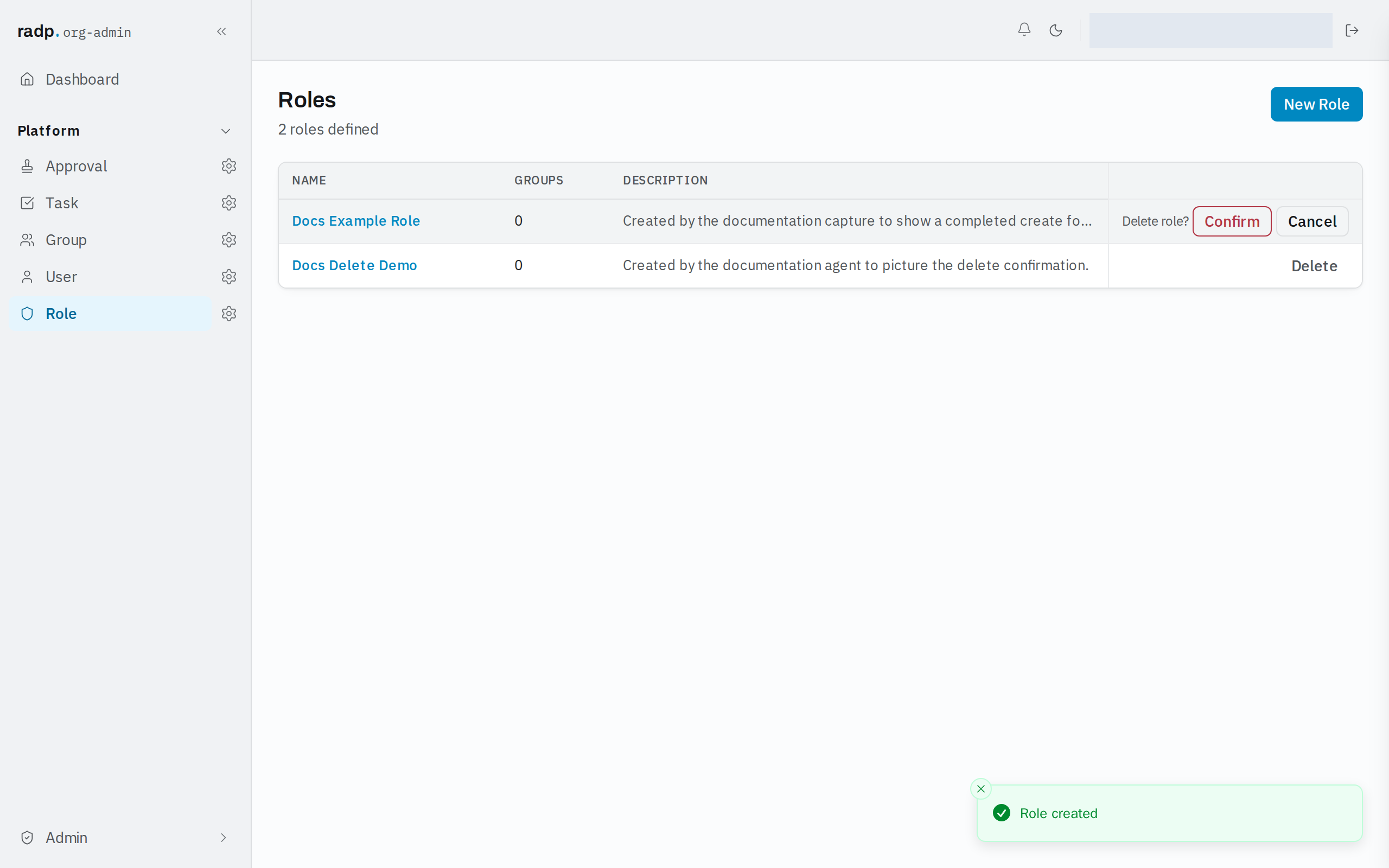Image resolution: width=1389 pixels, height=868 pixels.
Task: Open the Docs Delete Demo link
Action: [354, 265]
